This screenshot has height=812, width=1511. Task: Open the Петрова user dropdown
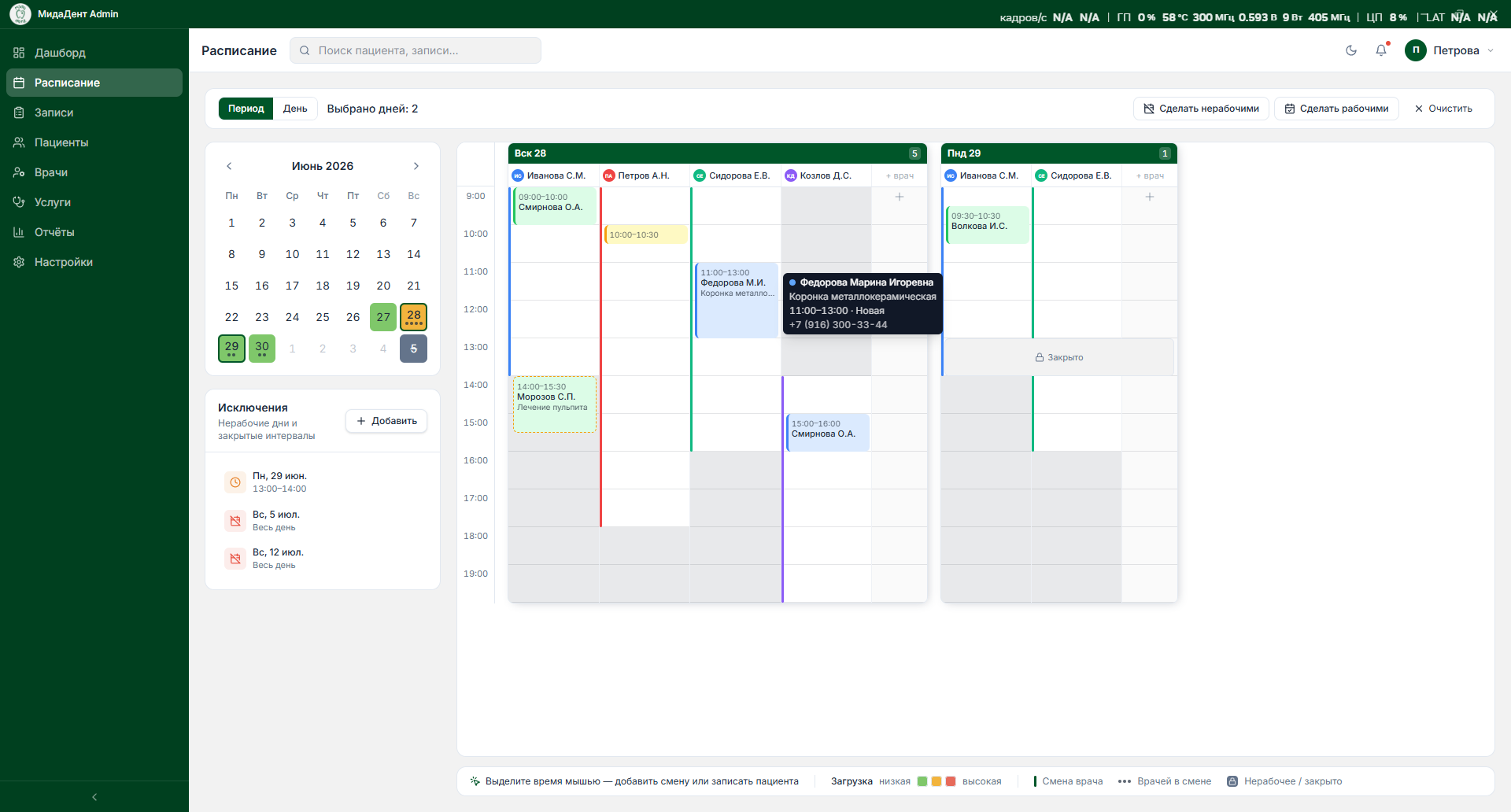1450,50
